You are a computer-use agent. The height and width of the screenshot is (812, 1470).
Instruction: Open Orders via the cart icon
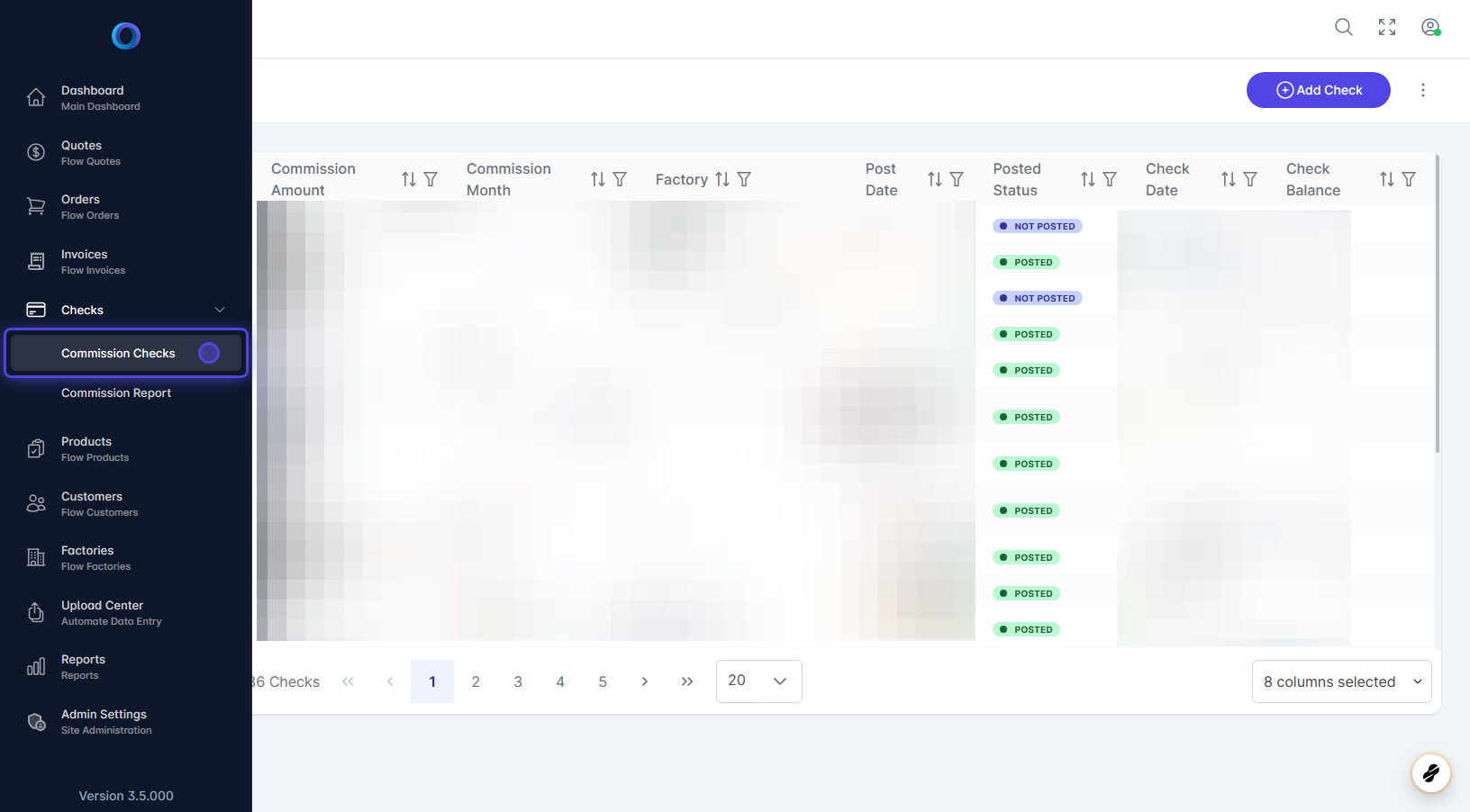pos(36,205)
